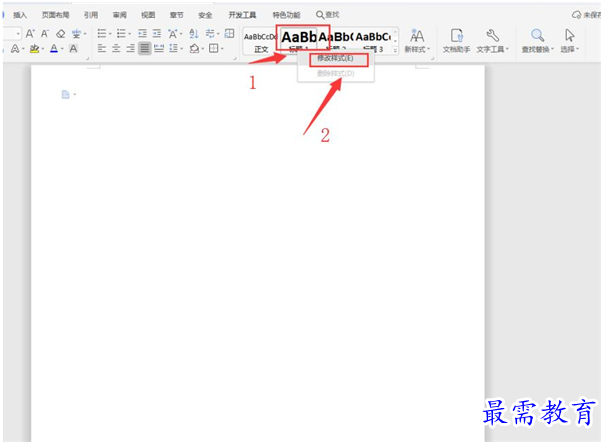
Task: Click the borders icon
Action: click(213, 49)
